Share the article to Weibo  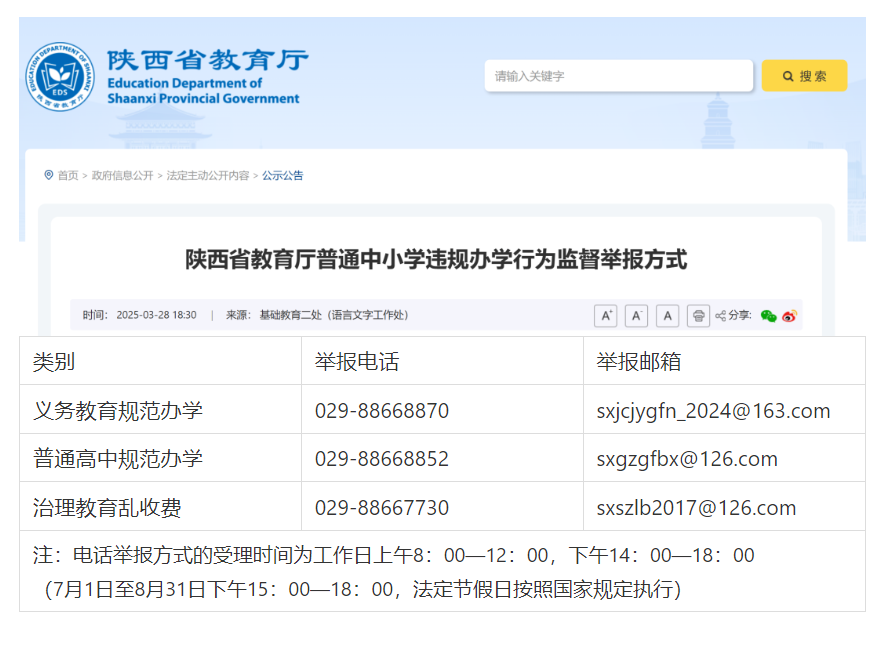tap(791, 316)
